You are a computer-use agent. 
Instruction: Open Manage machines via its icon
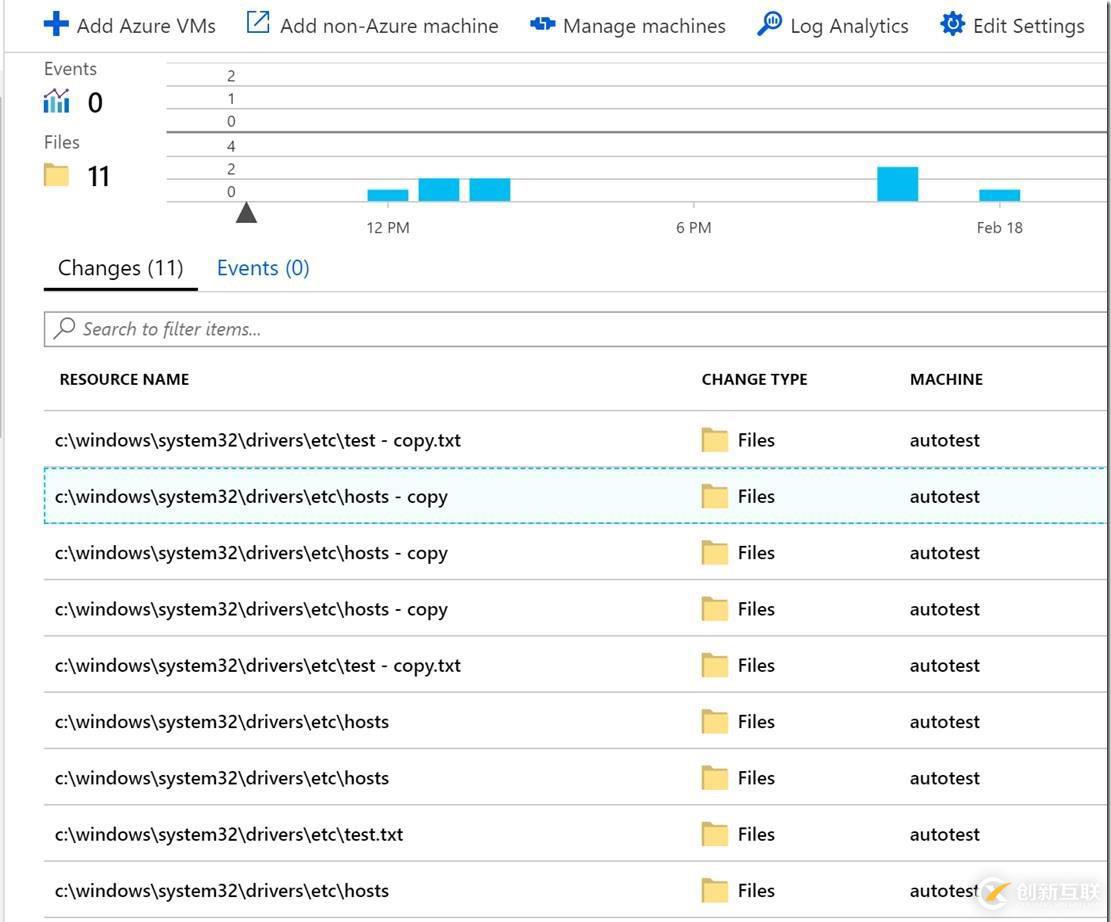(541, 24)
